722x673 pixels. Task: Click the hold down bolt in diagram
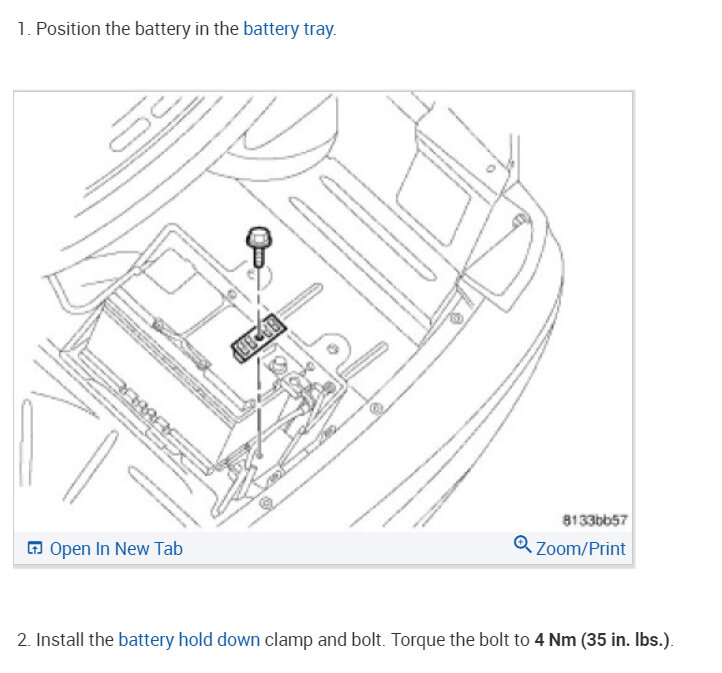tap(257, 244)
